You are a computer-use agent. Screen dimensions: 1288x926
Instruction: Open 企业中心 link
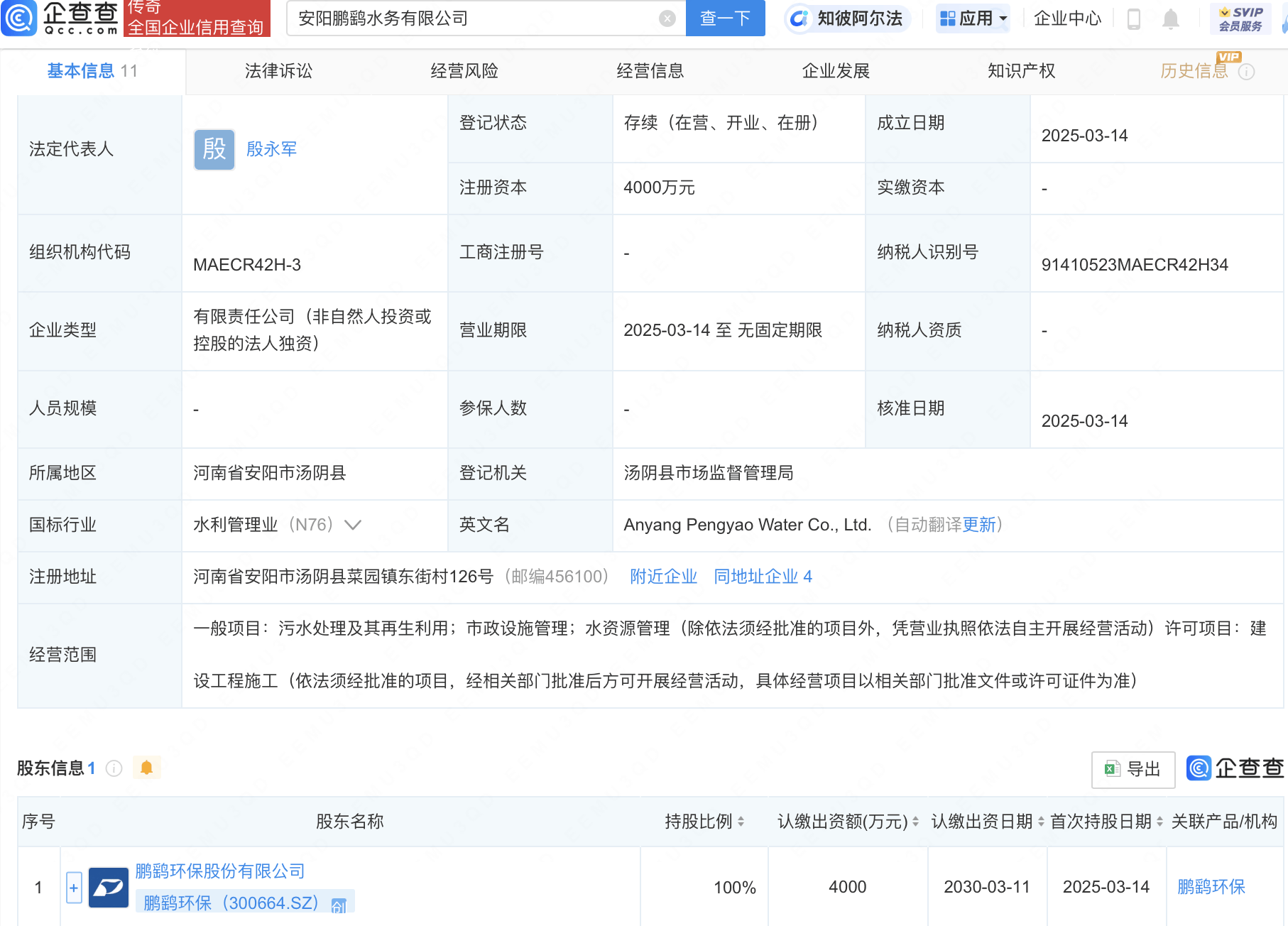(1067, 18)
